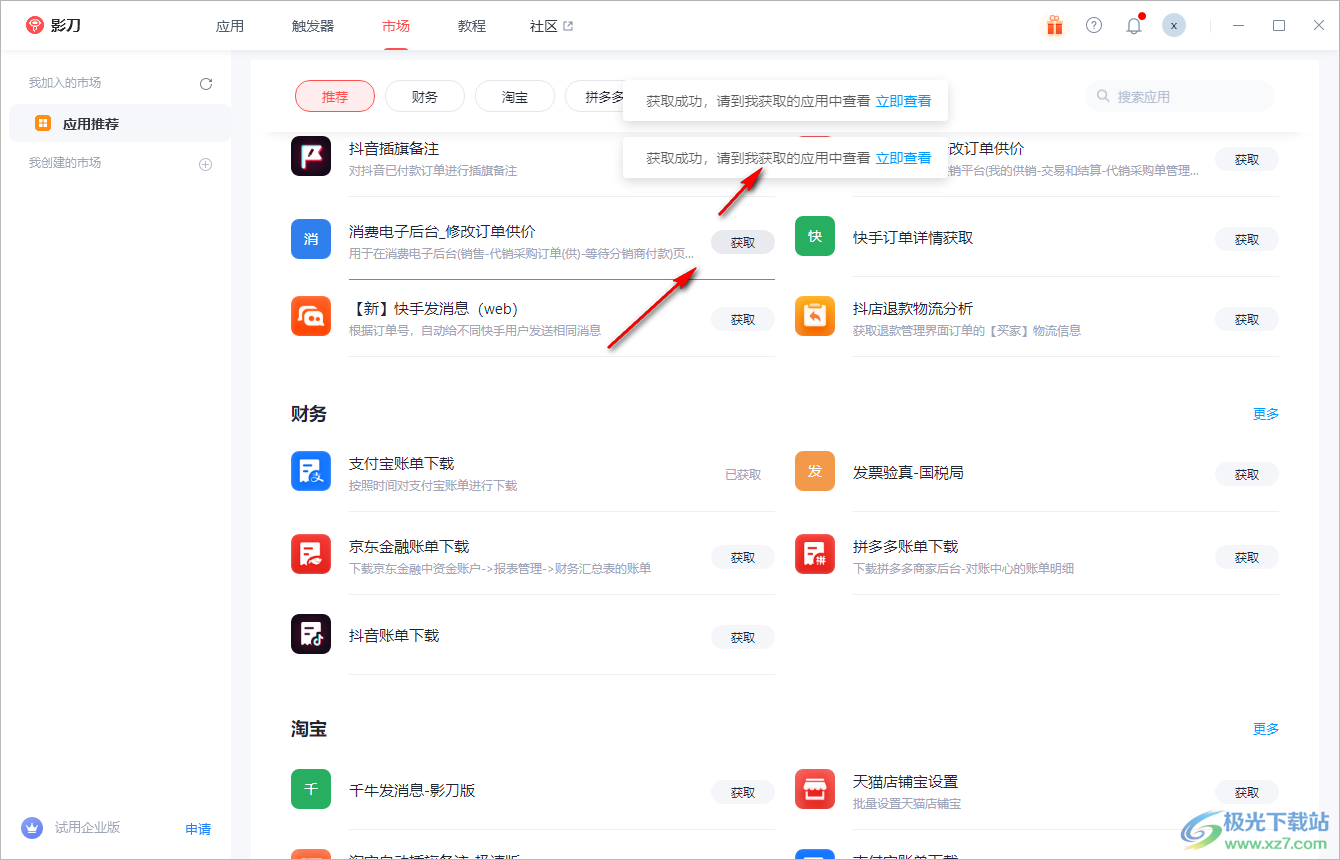Click the 抖音插旗备注 app icon
The width and height of the screenshot is (1340, 860).
(x=311, y=156)
